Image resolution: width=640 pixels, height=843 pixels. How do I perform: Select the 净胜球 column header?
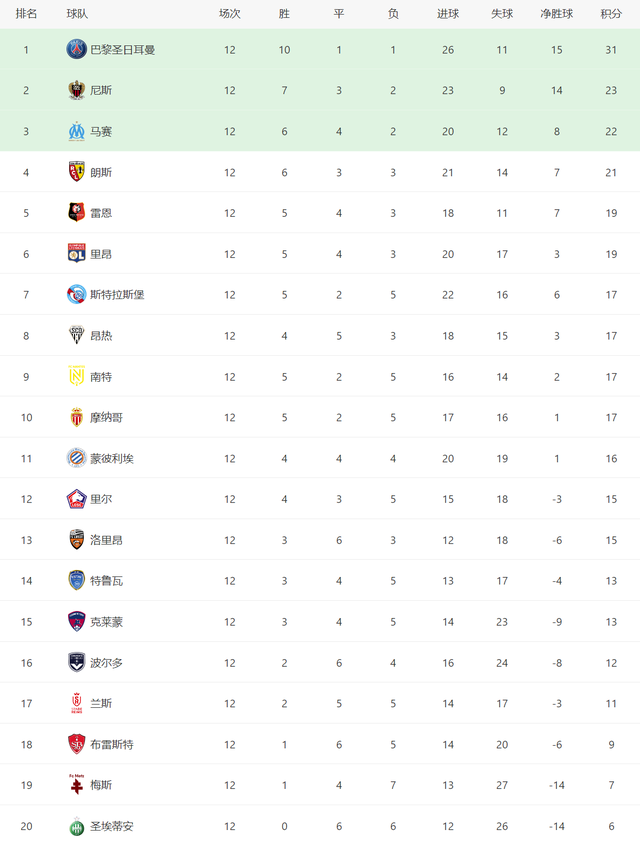coord(557,14)
